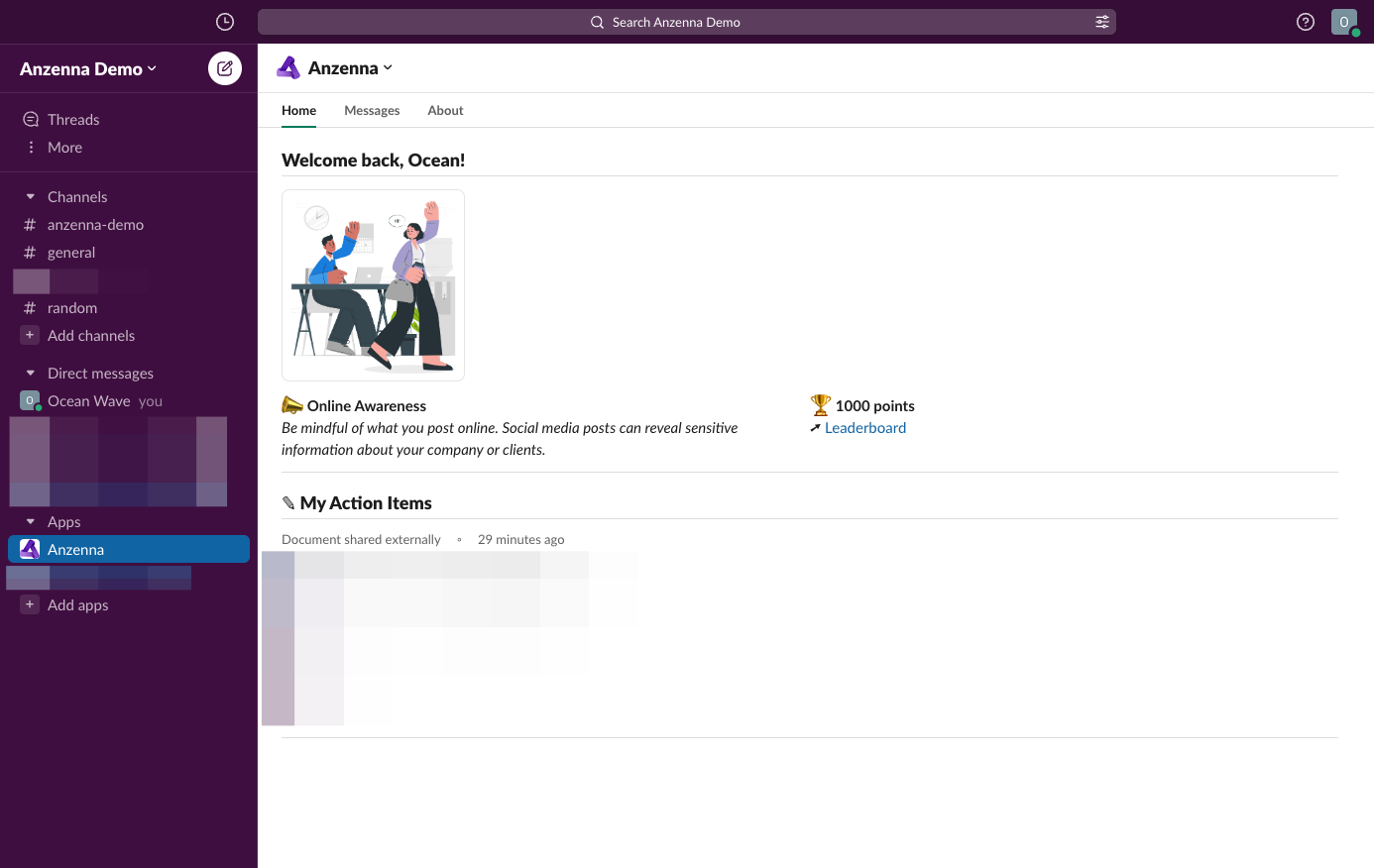Expand the Anzenna app header menu
Screen dimensions: 1374x868
[x=350, y=68]
